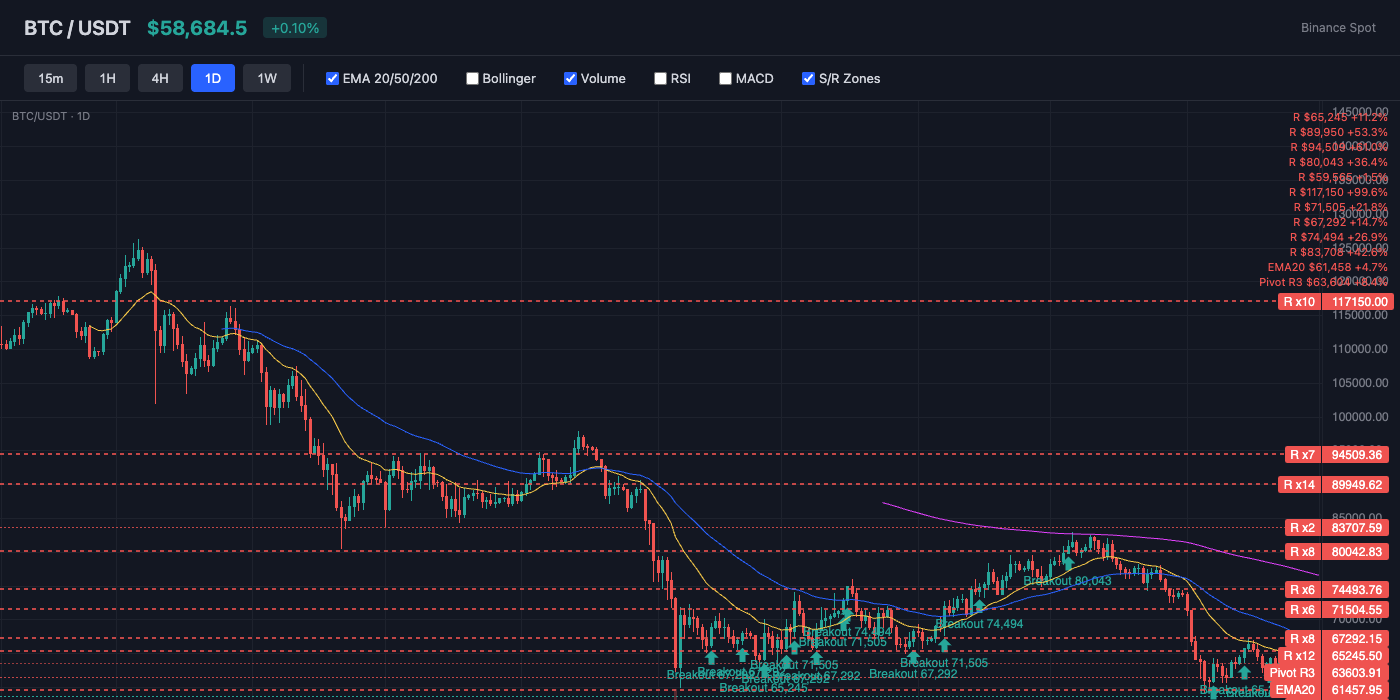
Task: Switch to the 1W weekly timeframe
Action: click(x=267, y=78)
